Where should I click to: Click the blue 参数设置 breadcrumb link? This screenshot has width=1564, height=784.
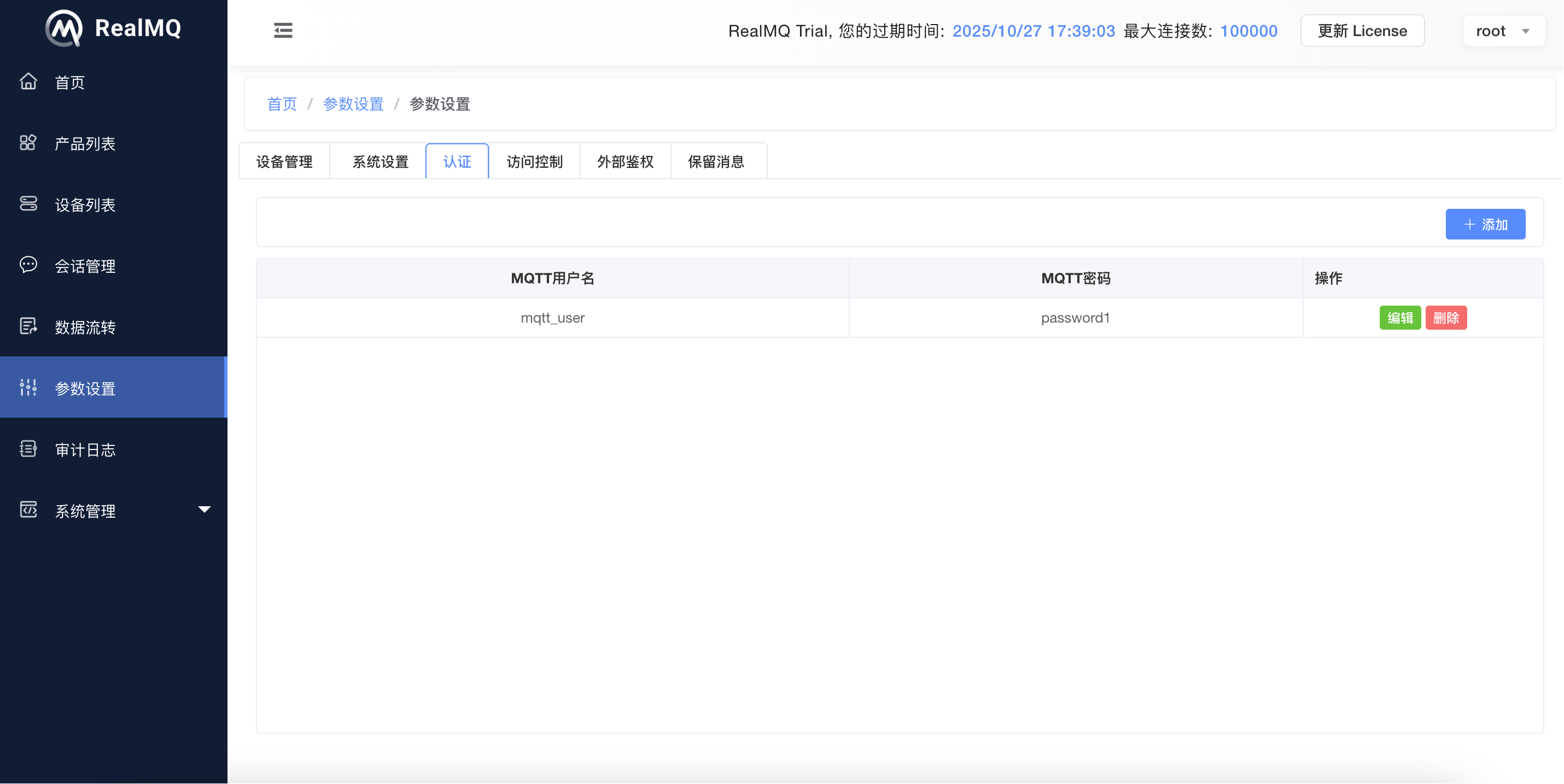tap(353, 104)
